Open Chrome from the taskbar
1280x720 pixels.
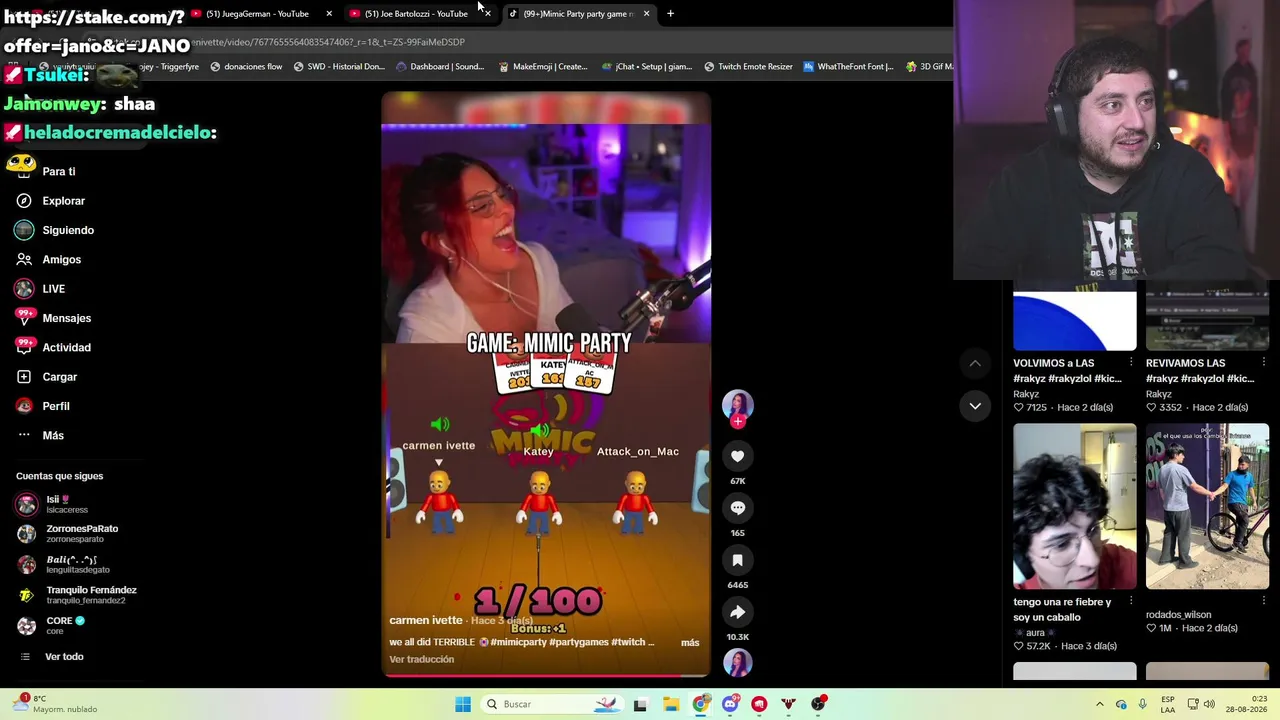pyautogui.click(x=701, y=704)
